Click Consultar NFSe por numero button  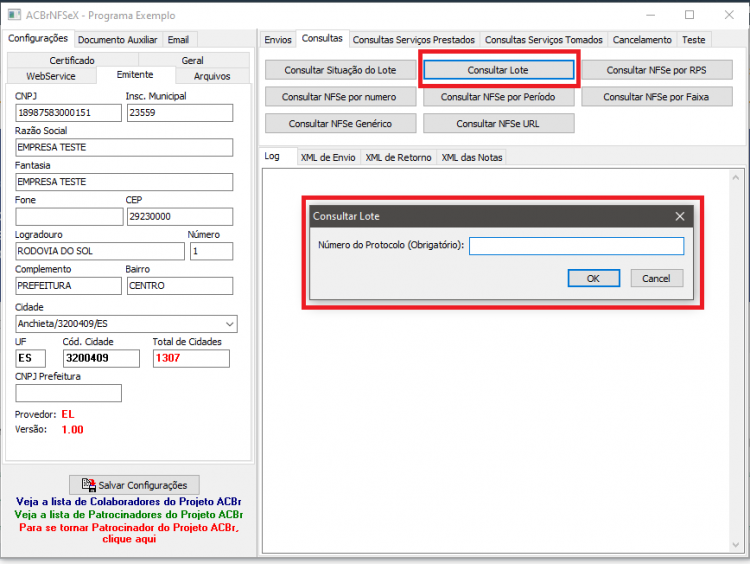tap(340, 97)
